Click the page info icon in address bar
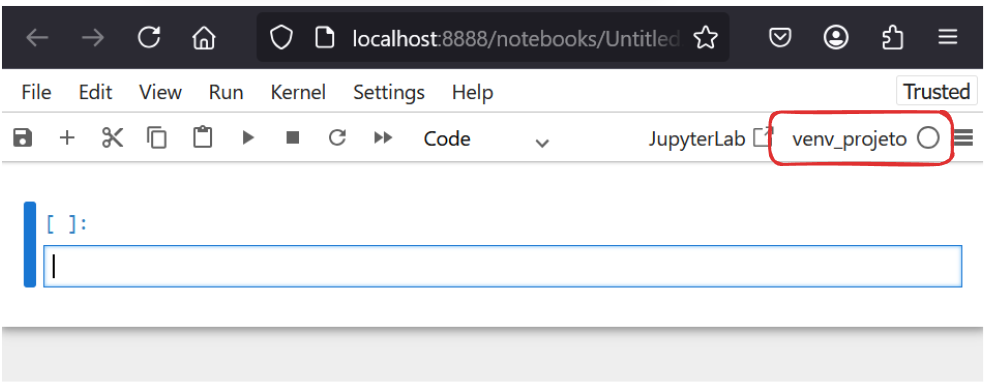 tap(324, 38)
